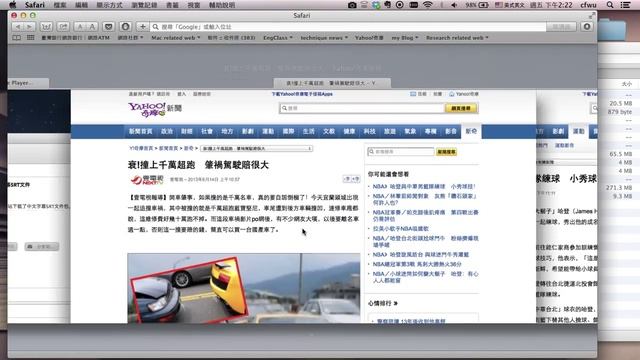Open the Top Sites grid icon

click(x=31, y=38)
